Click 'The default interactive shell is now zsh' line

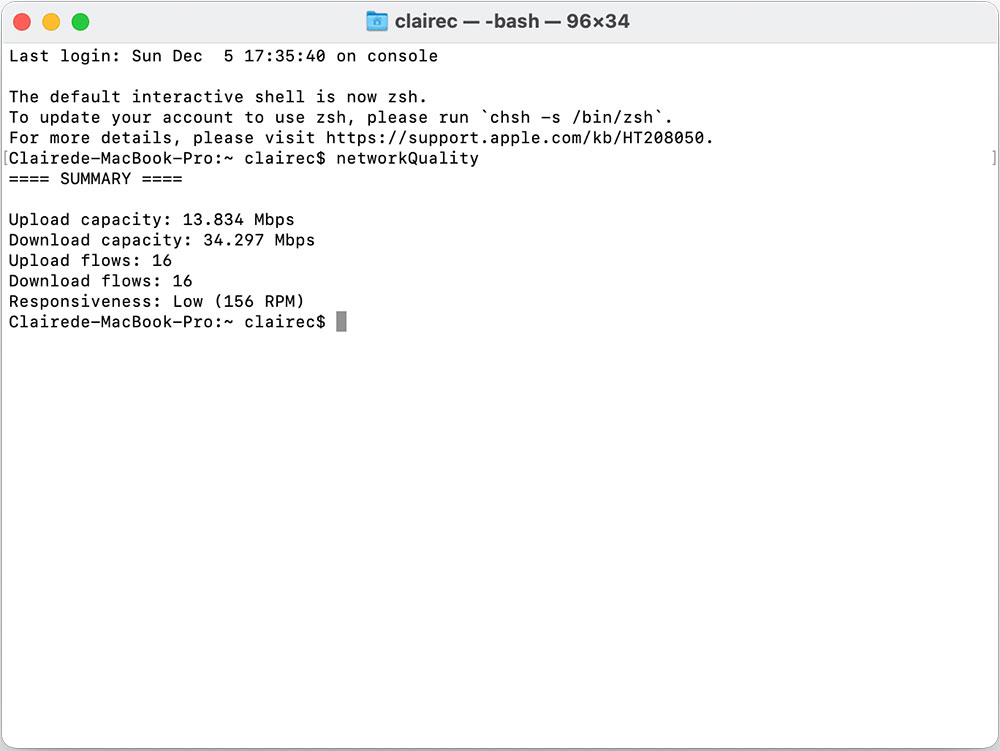(x=217, y=97)
